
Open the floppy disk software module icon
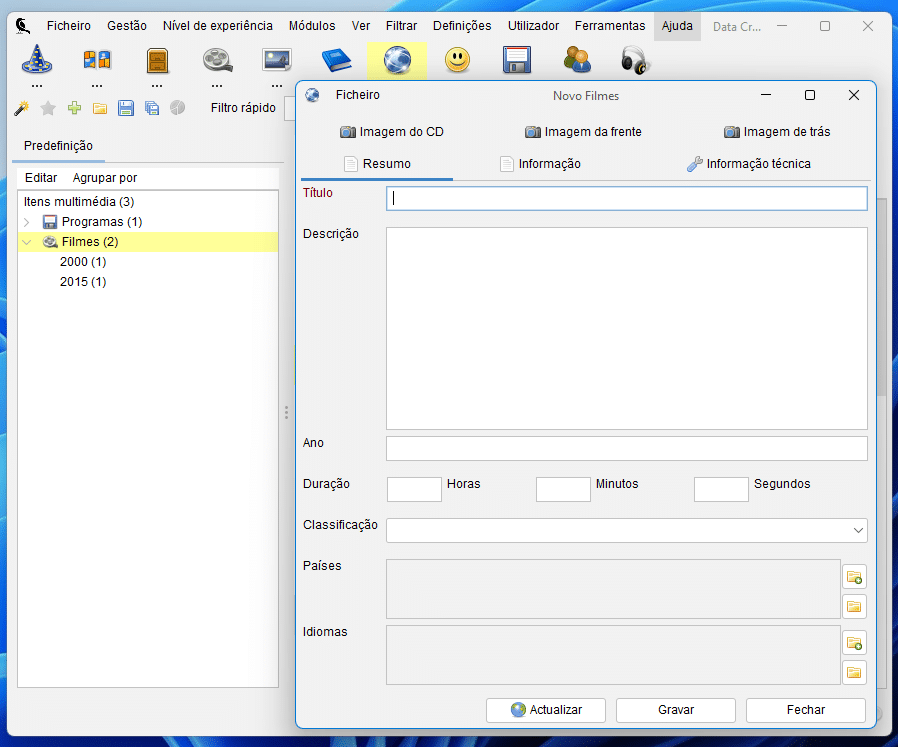coord(517,60)
